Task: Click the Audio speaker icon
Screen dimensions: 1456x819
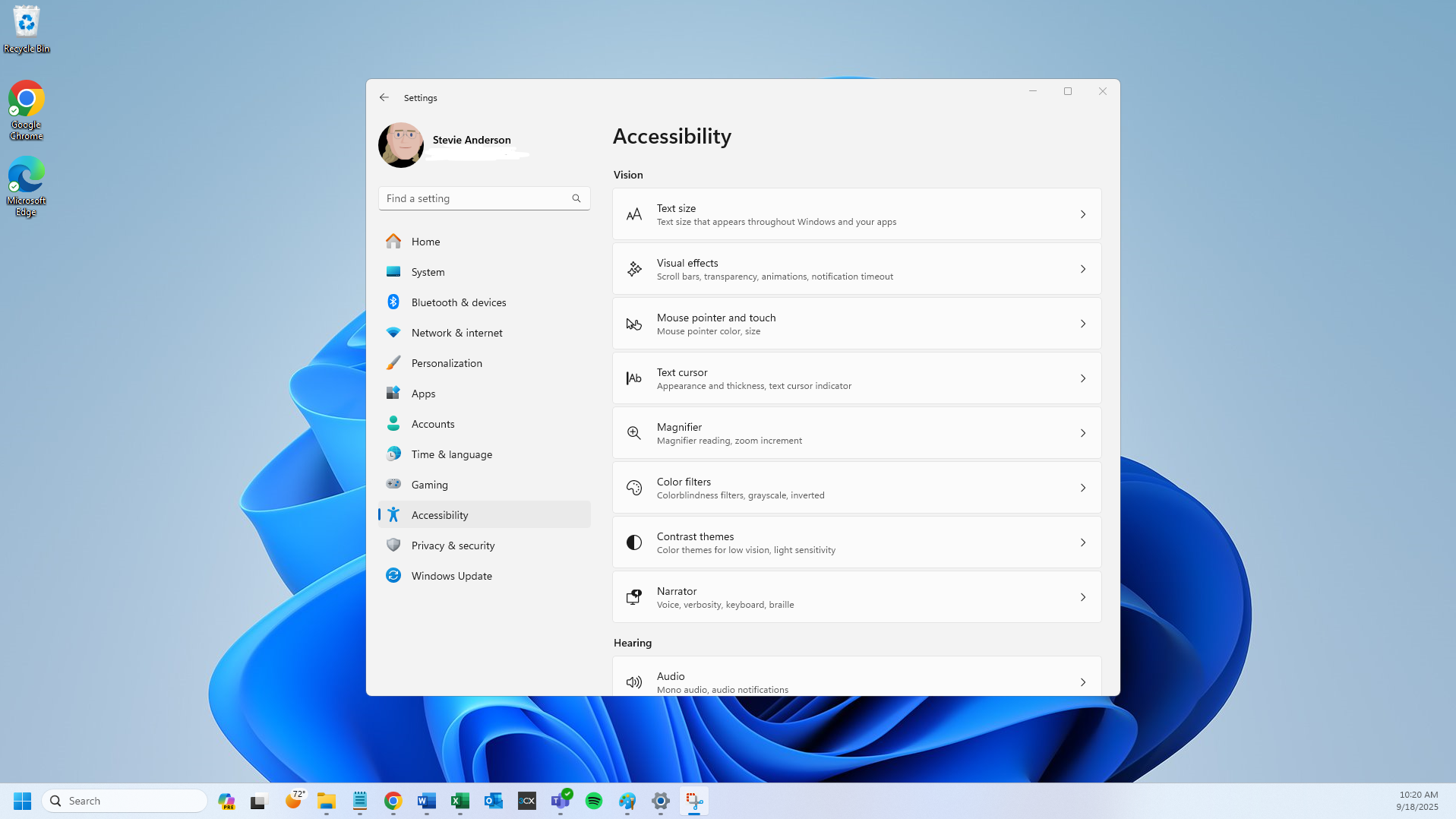Action: 633,682
